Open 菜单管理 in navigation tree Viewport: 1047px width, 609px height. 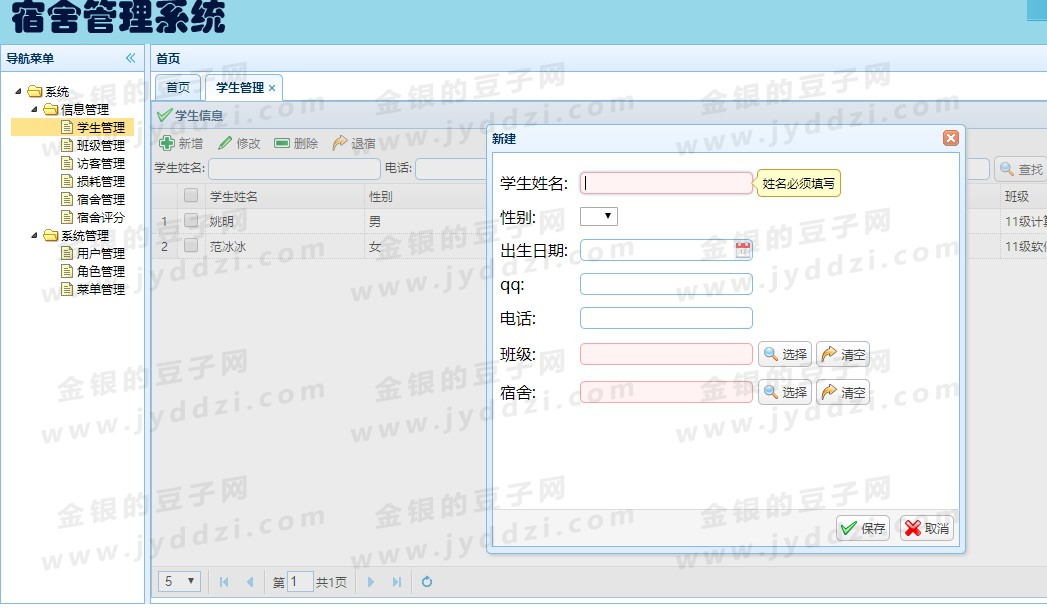[x=100, y=289]
